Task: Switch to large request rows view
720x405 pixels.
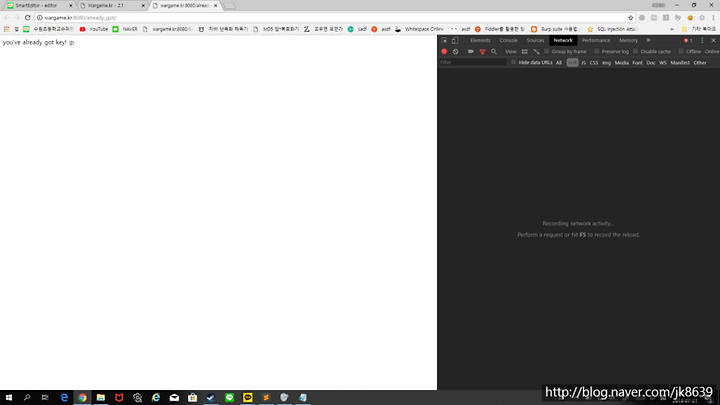Action: pyautogui.click(x=524, y=51)
